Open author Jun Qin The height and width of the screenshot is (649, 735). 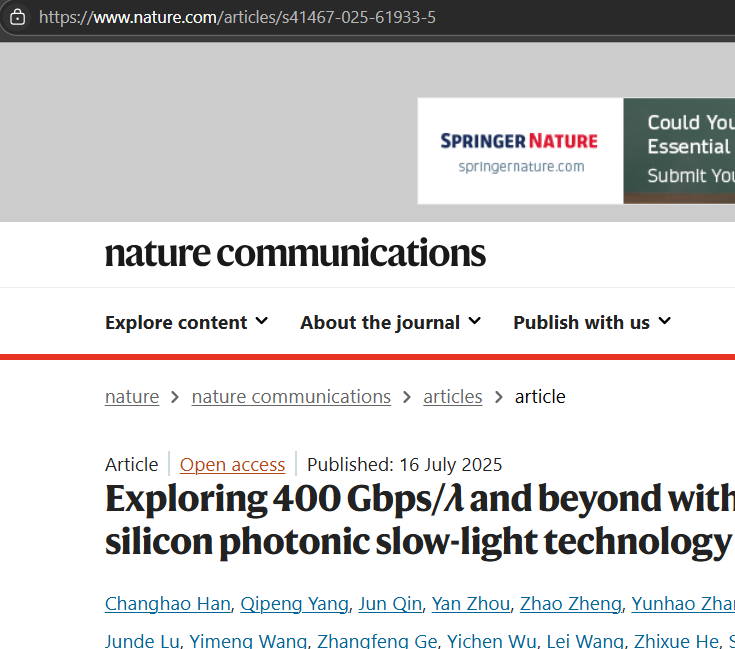(x=390, y=604)
